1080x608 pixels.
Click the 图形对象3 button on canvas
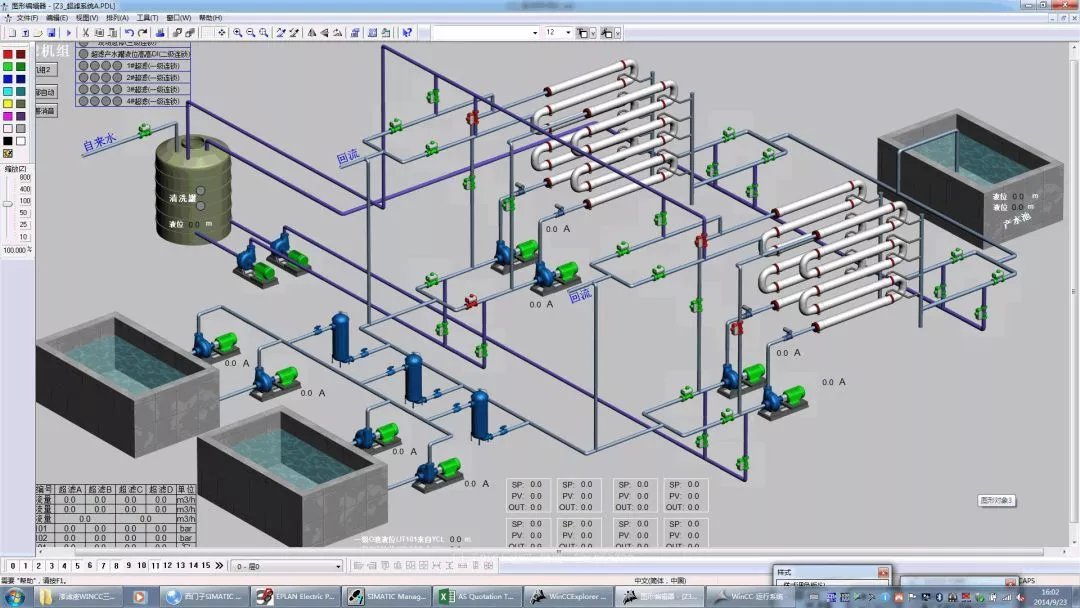coord(996,500)
